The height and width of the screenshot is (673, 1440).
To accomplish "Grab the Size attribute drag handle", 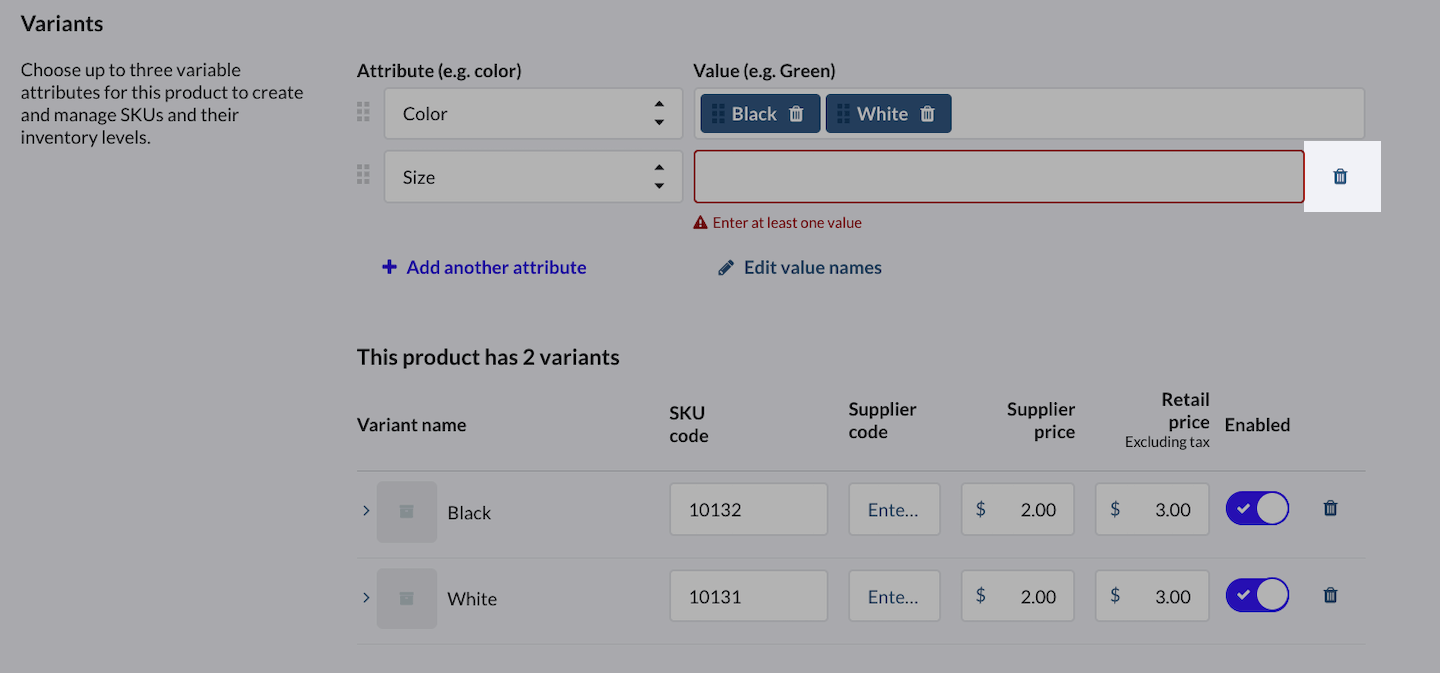I will point(364,176).
